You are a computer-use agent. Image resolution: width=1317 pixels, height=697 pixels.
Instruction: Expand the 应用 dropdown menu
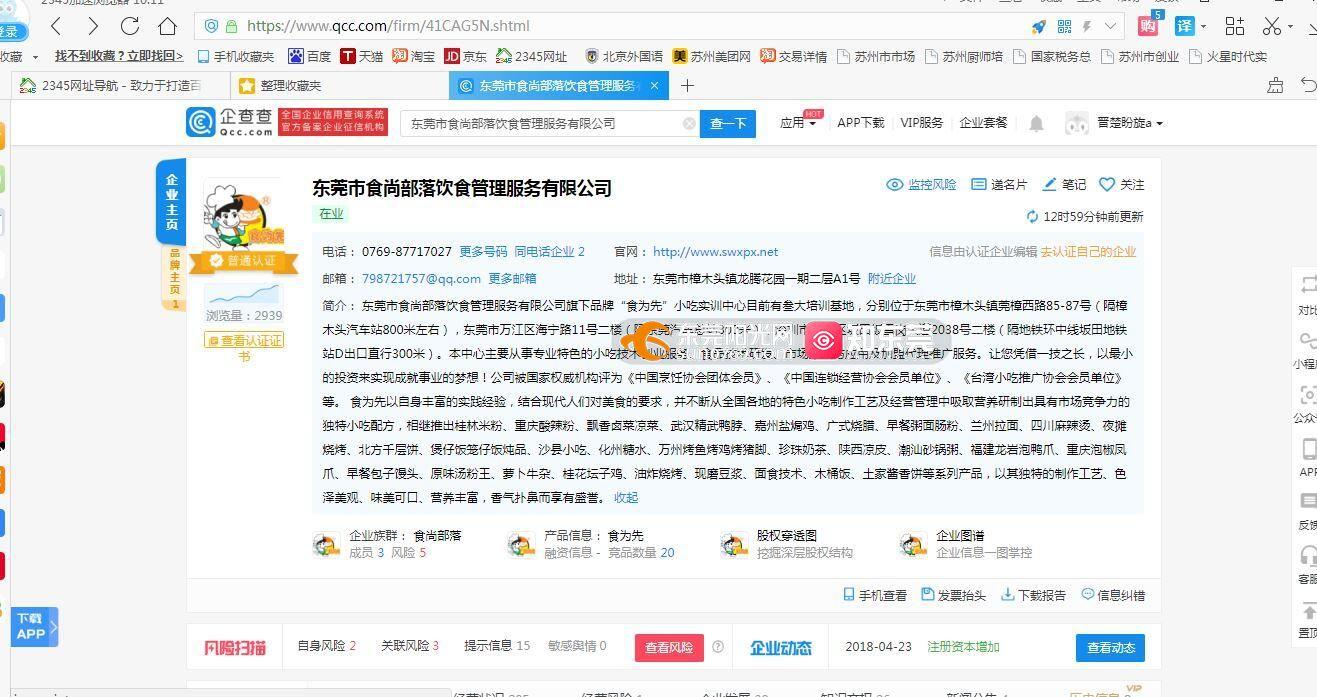click(798, 123)
